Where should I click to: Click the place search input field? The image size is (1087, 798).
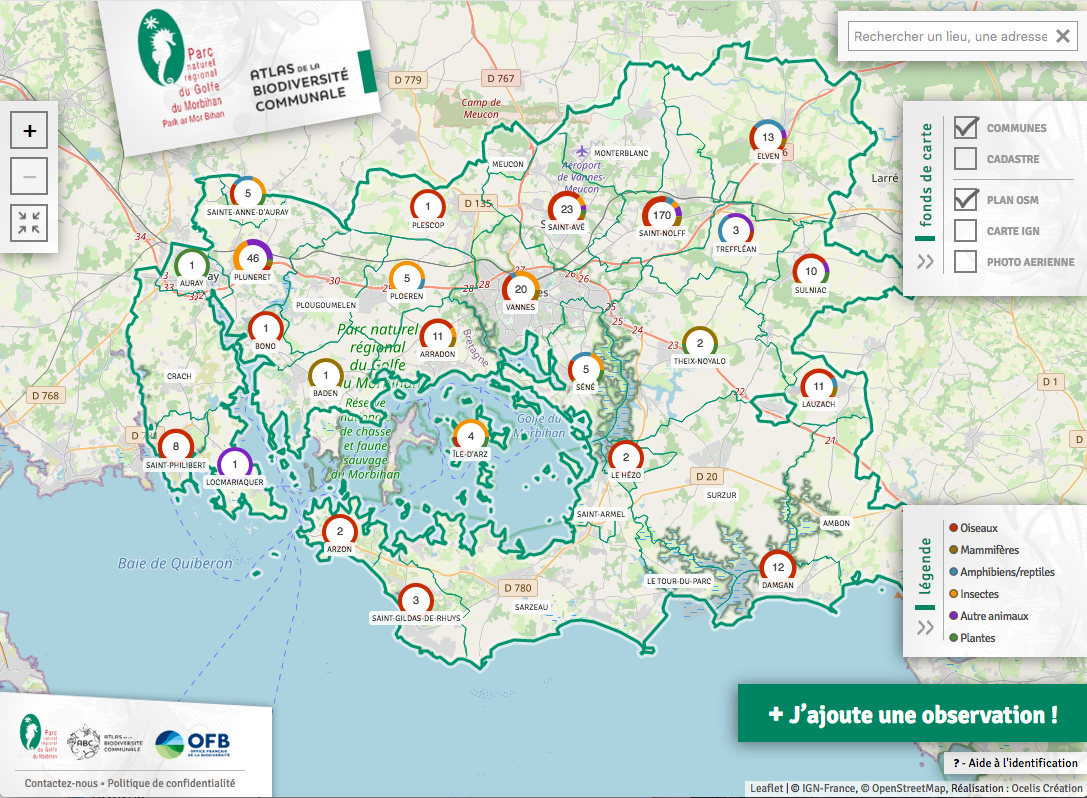(947, 36)
